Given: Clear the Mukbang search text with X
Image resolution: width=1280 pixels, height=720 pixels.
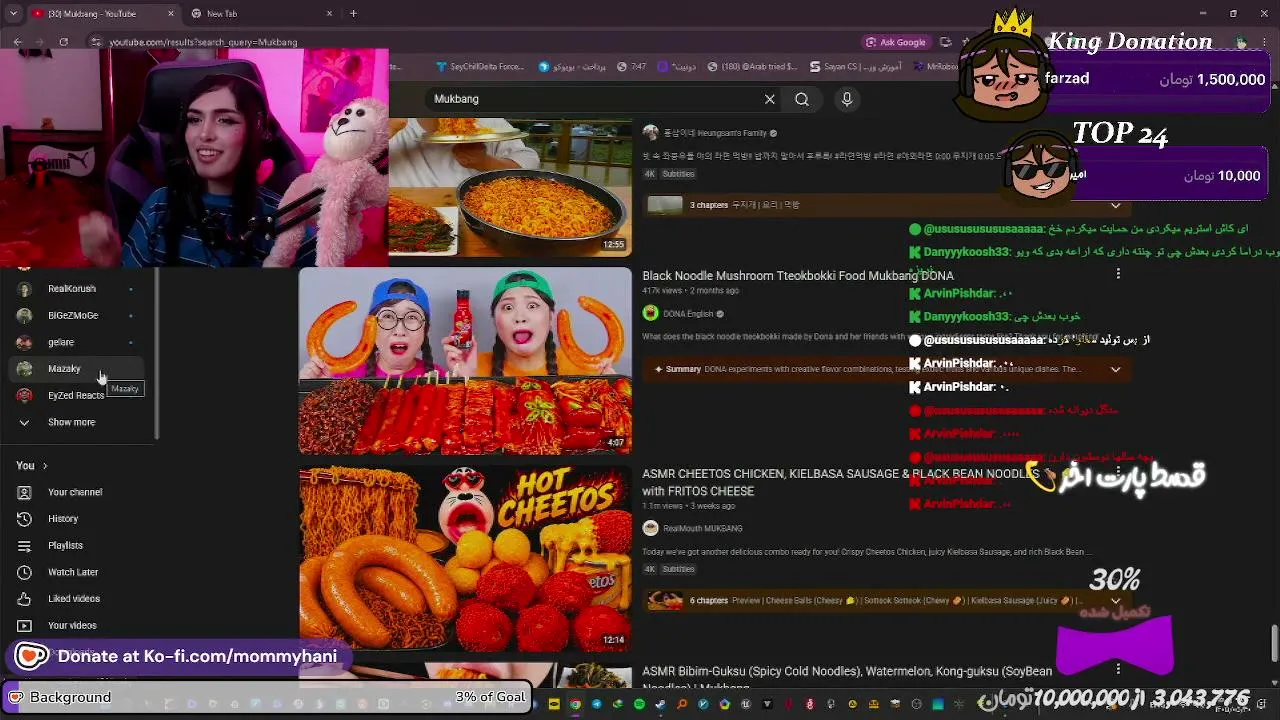Looking at the screenshot, I should click(x=770, y=99).
